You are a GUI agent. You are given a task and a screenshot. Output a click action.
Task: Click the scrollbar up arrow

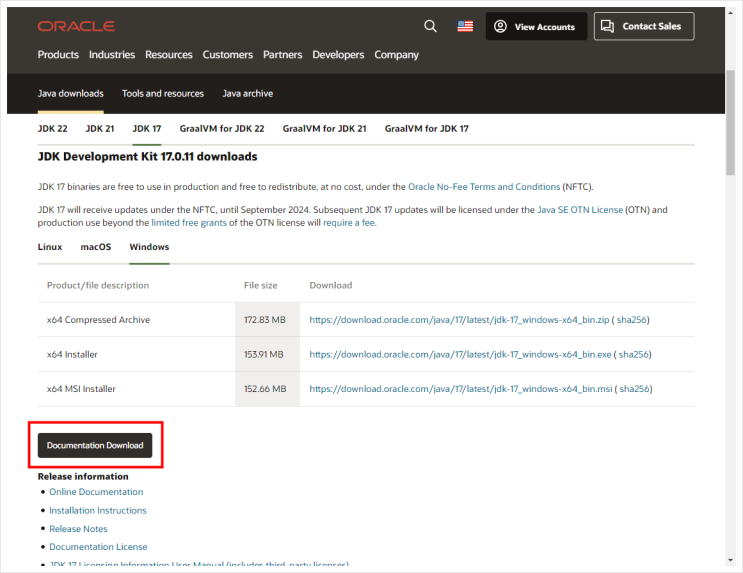(730, 13)
